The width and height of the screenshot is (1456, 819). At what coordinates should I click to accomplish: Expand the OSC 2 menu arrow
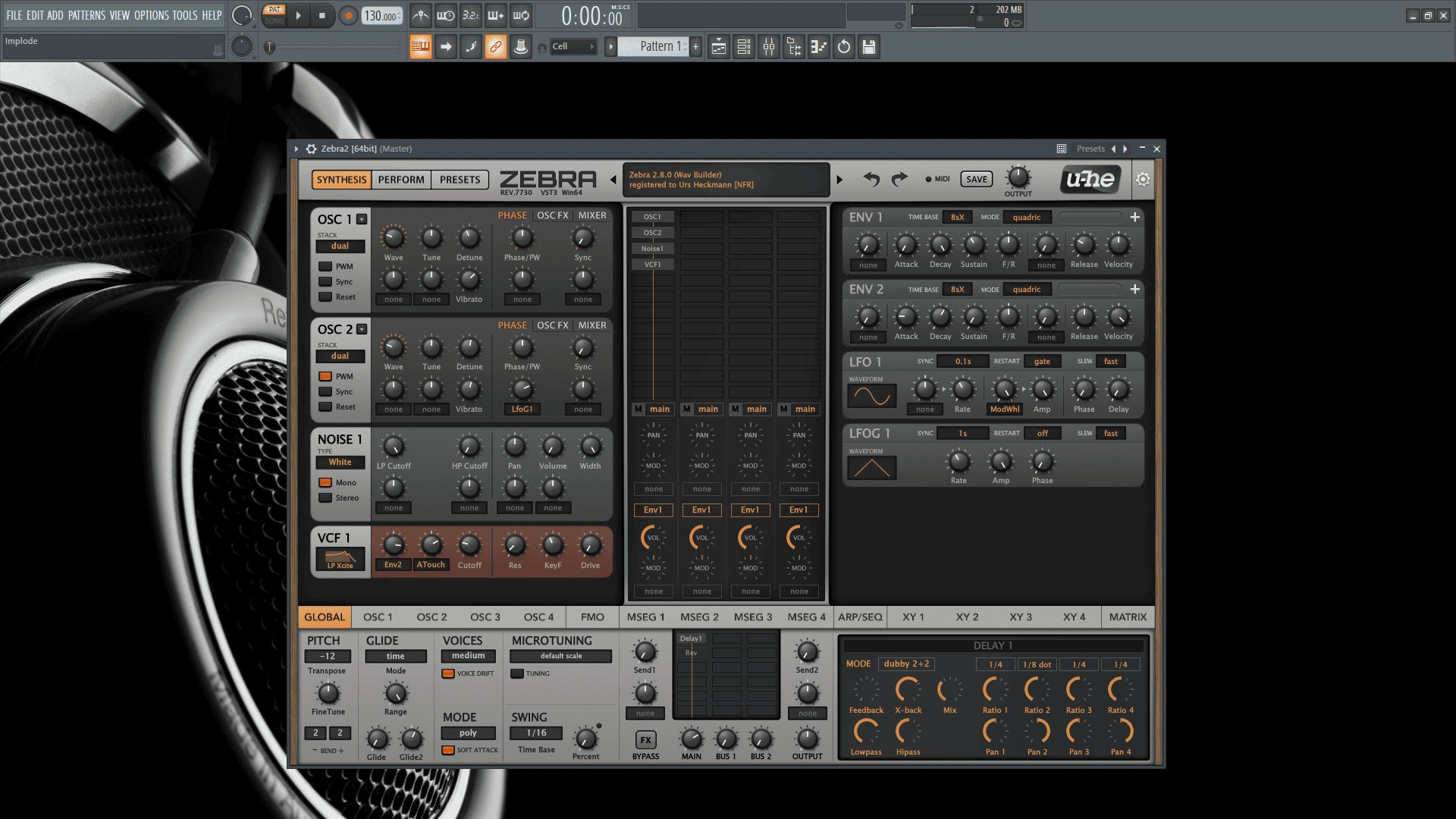point(362,329)
